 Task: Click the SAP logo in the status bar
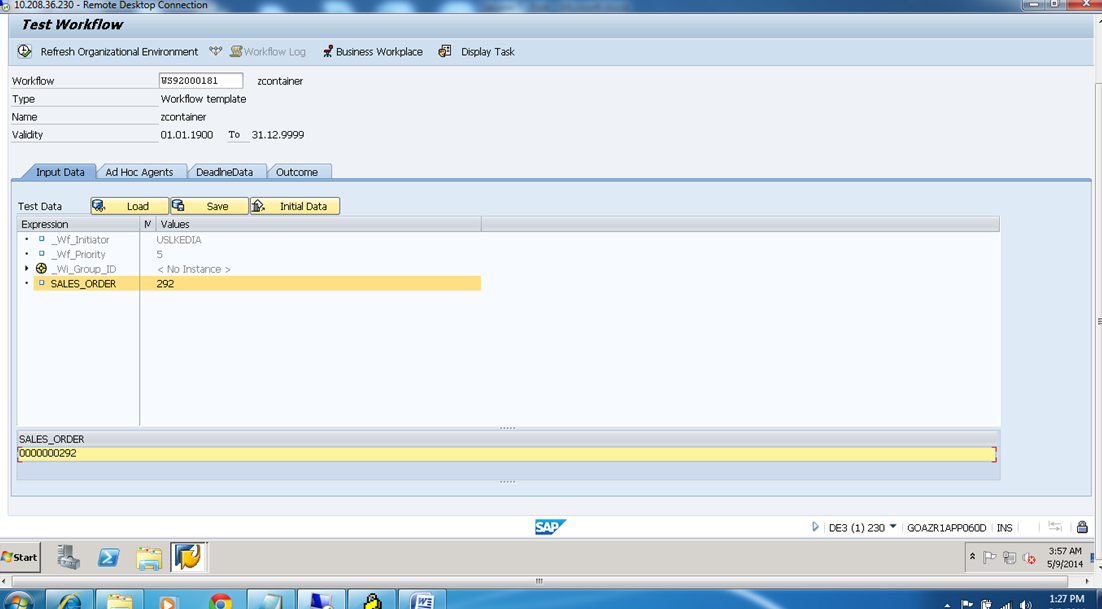[x=549, y=527]
